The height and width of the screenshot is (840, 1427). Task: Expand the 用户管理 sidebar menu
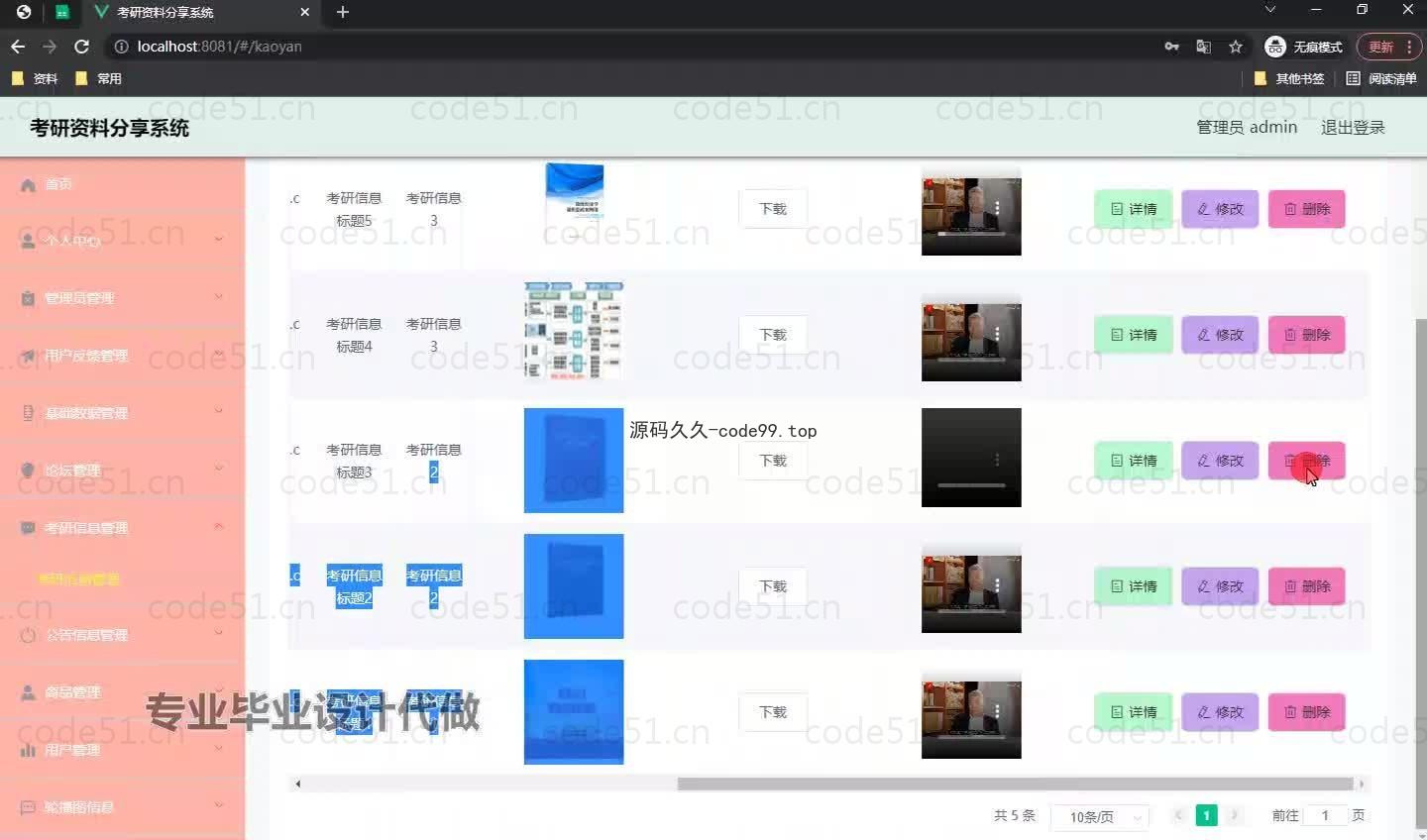point(123,750)
